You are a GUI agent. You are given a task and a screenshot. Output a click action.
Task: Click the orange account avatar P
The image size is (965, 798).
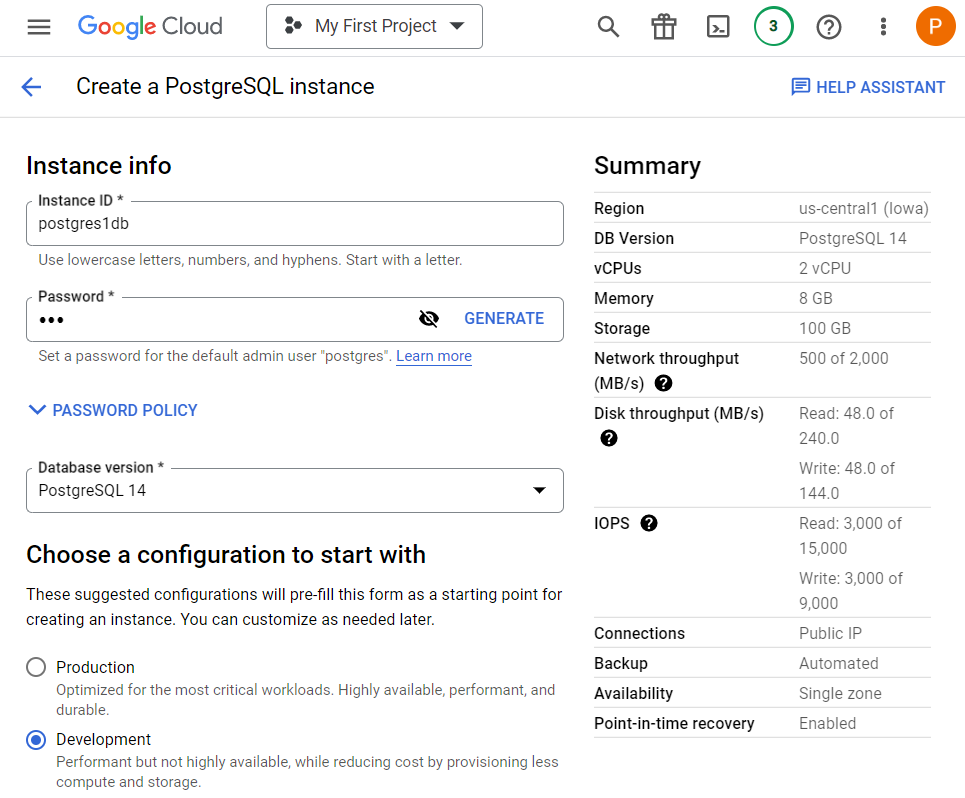point(935,26)
